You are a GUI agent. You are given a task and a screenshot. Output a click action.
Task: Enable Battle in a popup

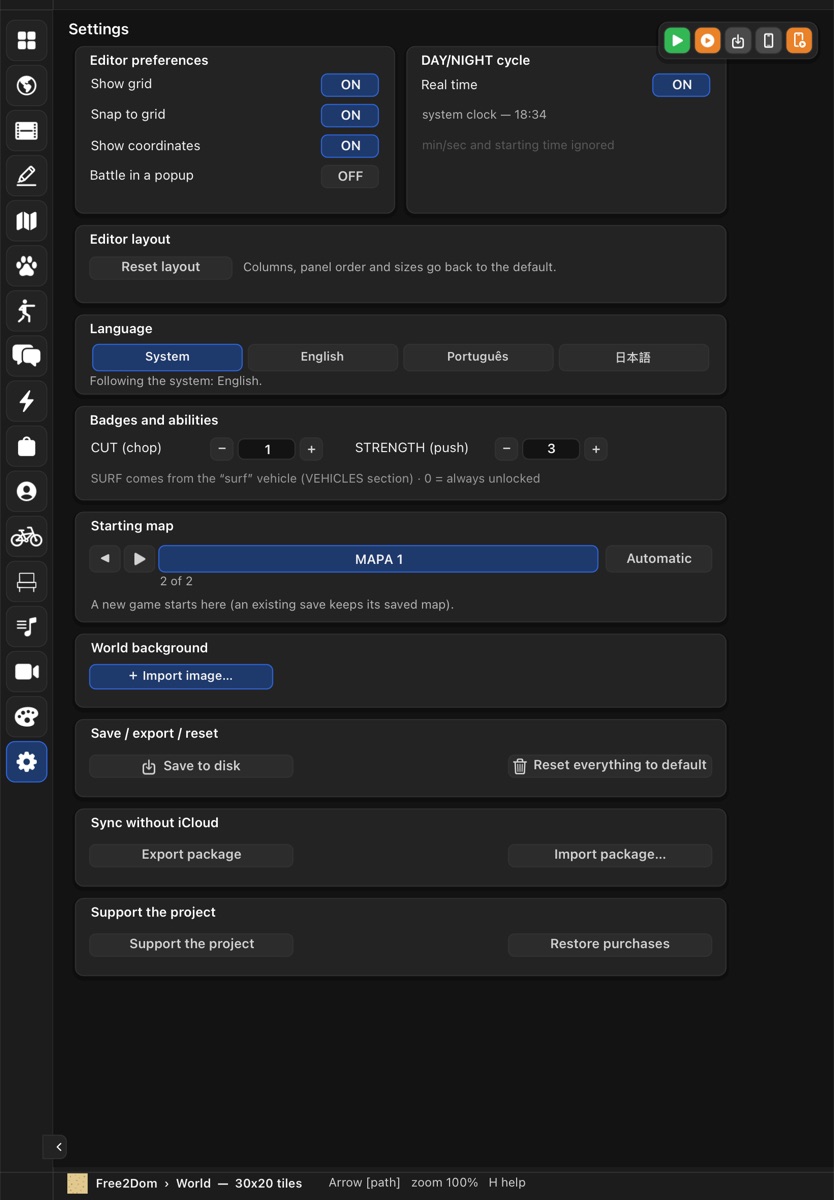[350, 176]
